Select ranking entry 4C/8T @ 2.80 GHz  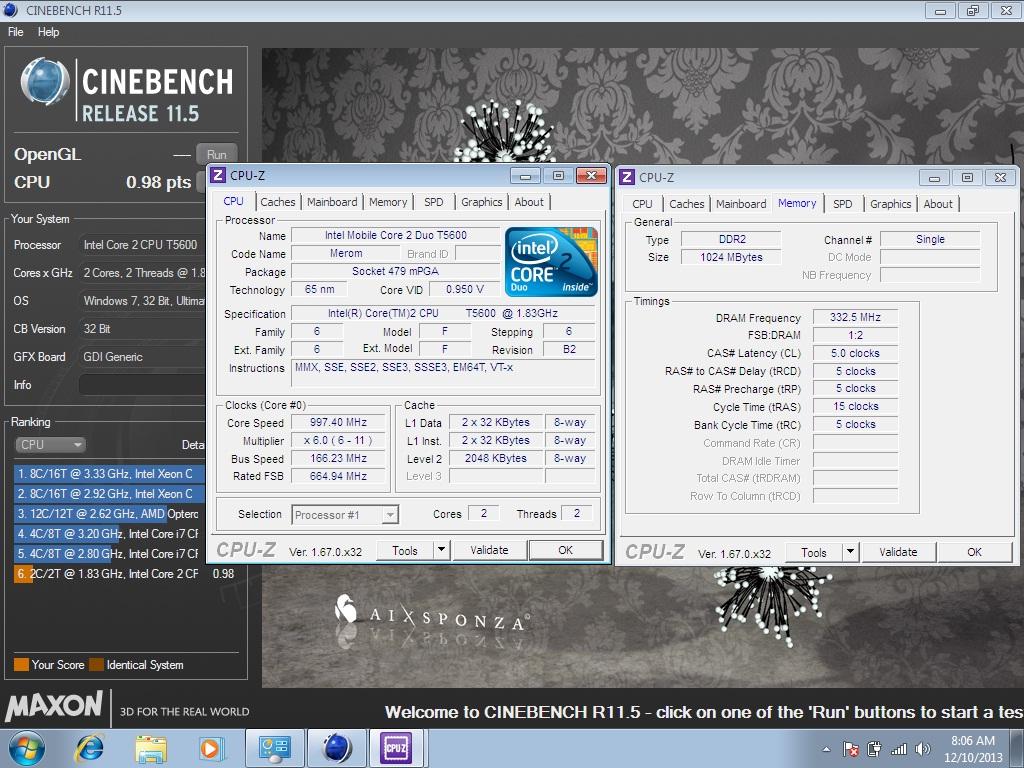coord(109,554)
